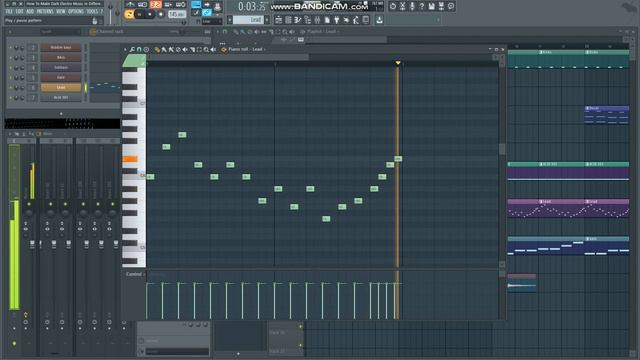Open piano roll options menu arrow

[x=125, y=49]
